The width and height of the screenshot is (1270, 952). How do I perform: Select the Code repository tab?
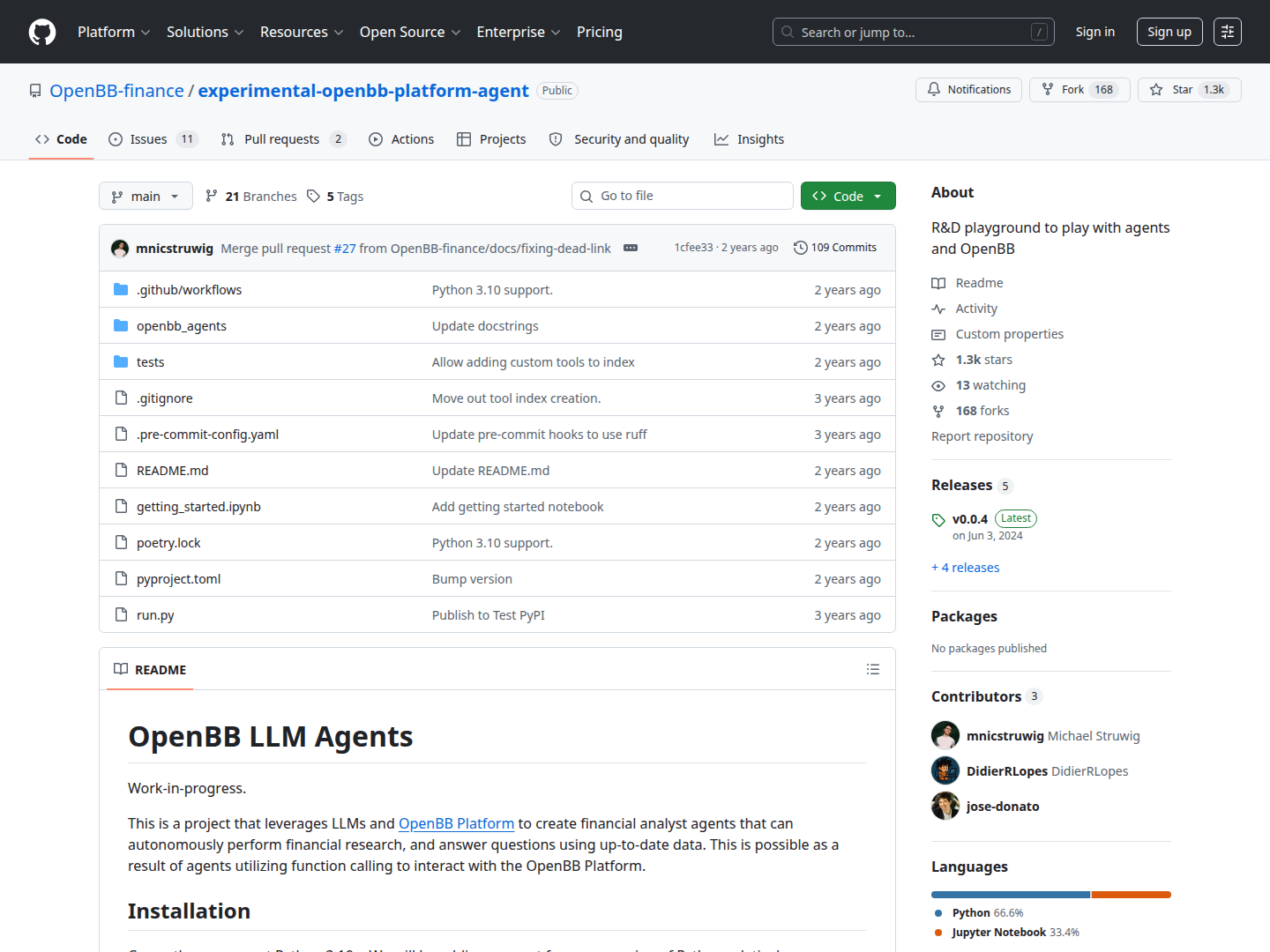pyautogui.click(x=61, y=139)
